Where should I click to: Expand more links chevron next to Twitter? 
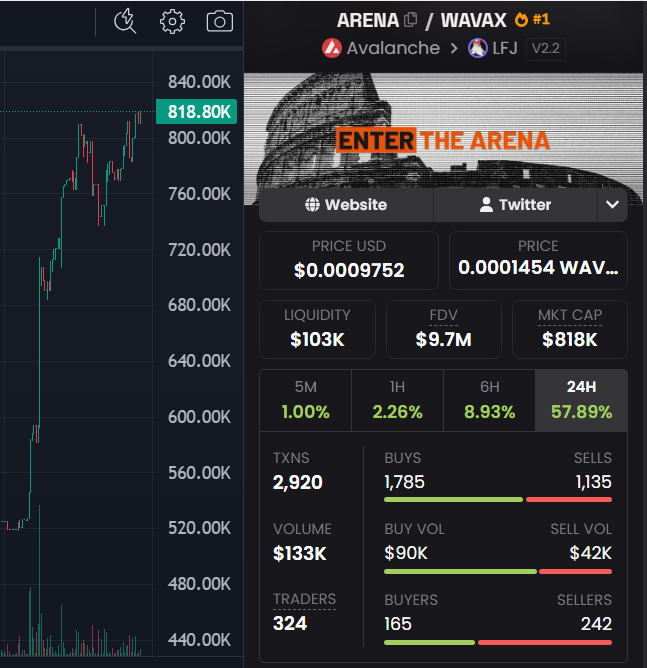[612, 205]
